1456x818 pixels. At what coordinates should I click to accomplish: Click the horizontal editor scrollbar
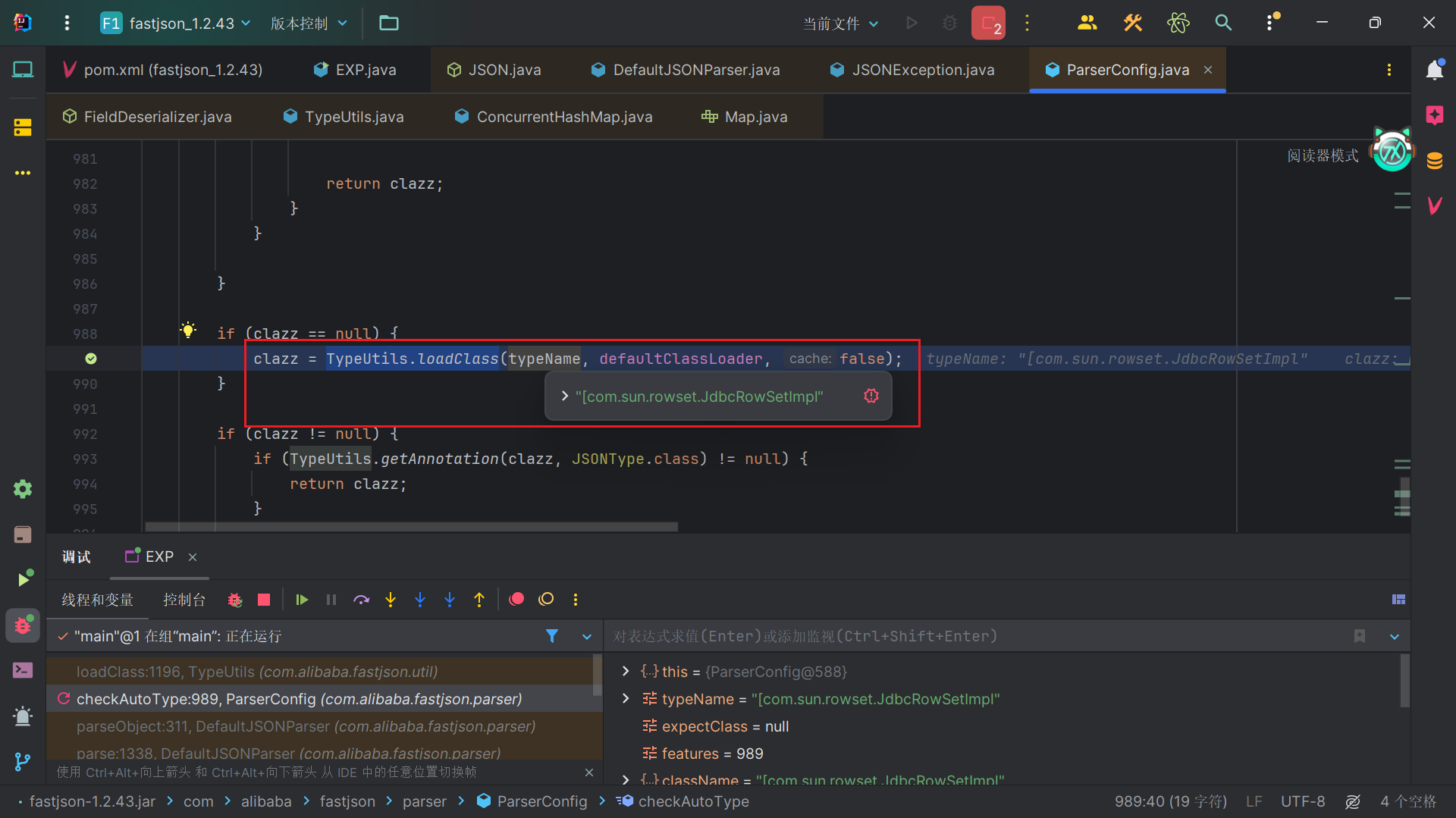[411, 526]
